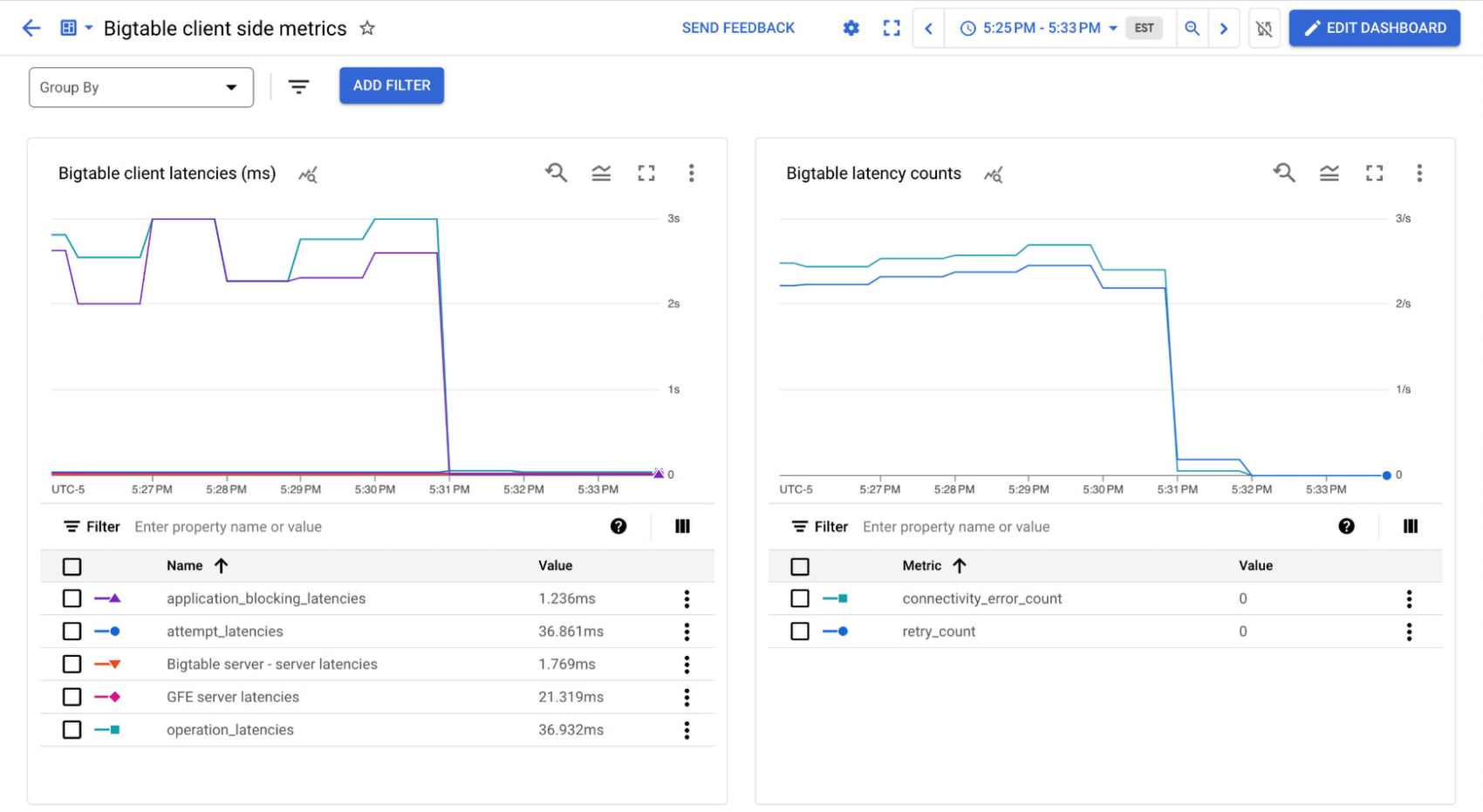
Task: Open filter help in latency counts legend
Action: [x=1347, y=526]
